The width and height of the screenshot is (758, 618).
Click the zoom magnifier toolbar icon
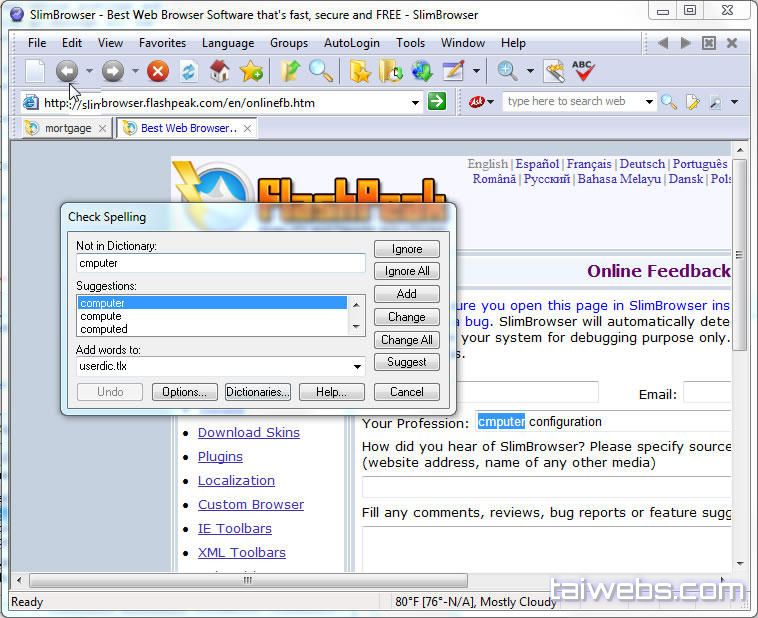(x=507, y=71)
